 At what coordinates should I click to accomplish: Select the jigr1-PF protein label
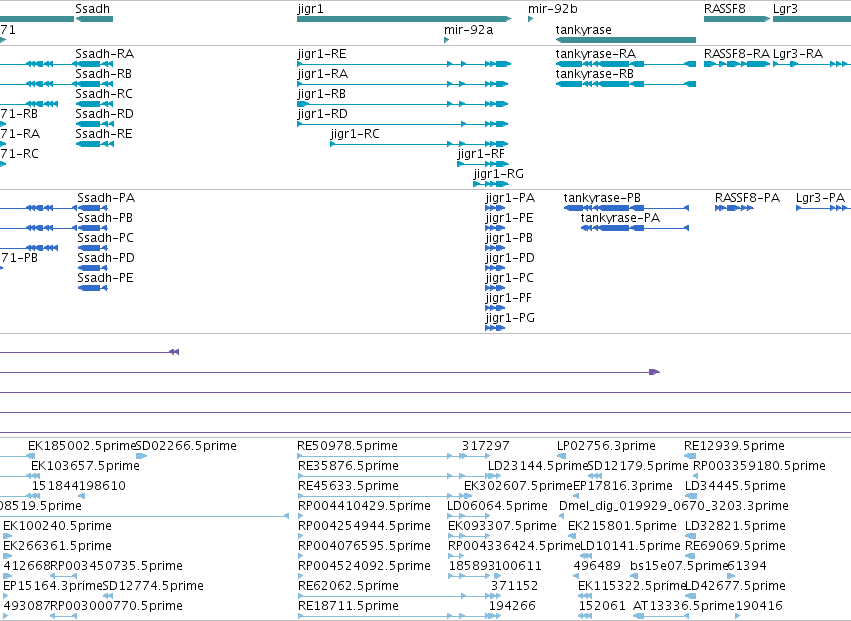(x=509, y=298)
